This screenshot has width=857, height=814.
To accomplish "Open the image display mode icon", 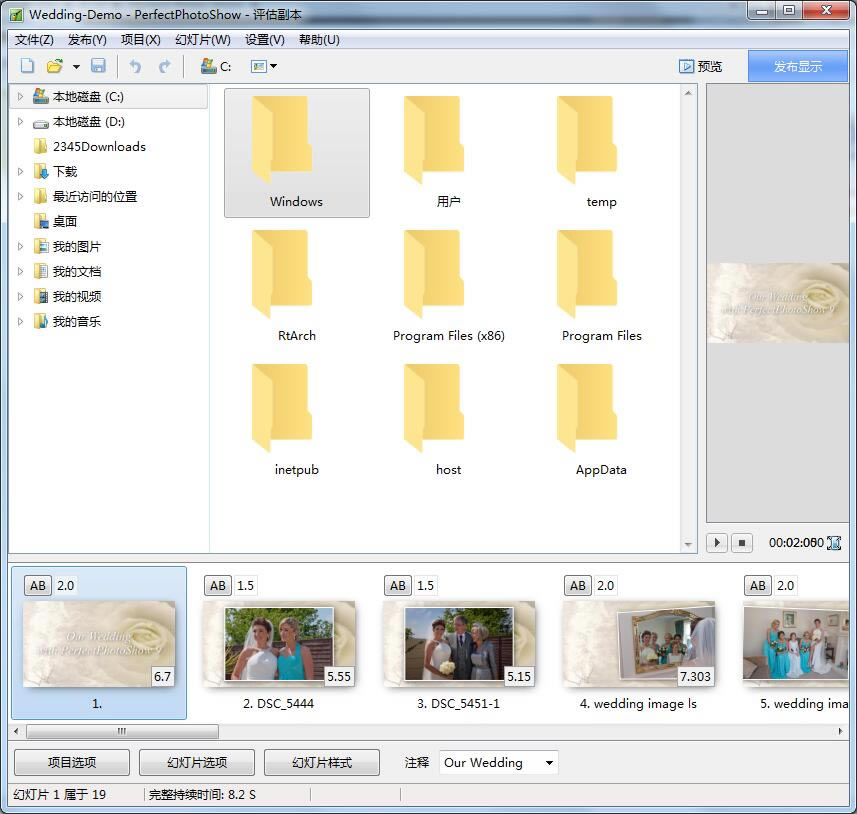I will click(x=256, y=65).
